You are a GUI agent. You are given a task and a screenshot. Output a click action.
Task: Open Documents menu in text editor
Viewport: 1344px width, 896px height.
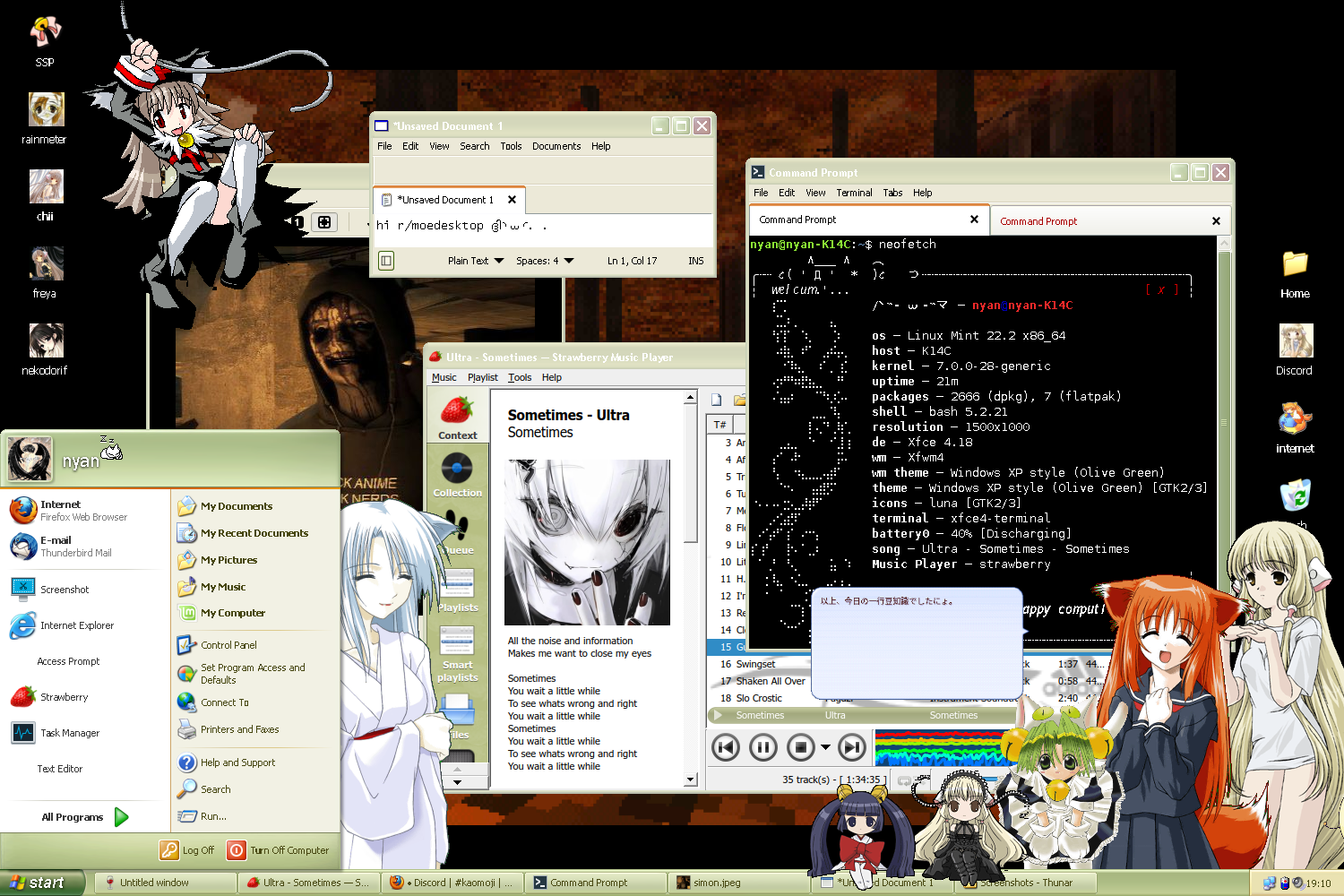(x=556, y=146)
